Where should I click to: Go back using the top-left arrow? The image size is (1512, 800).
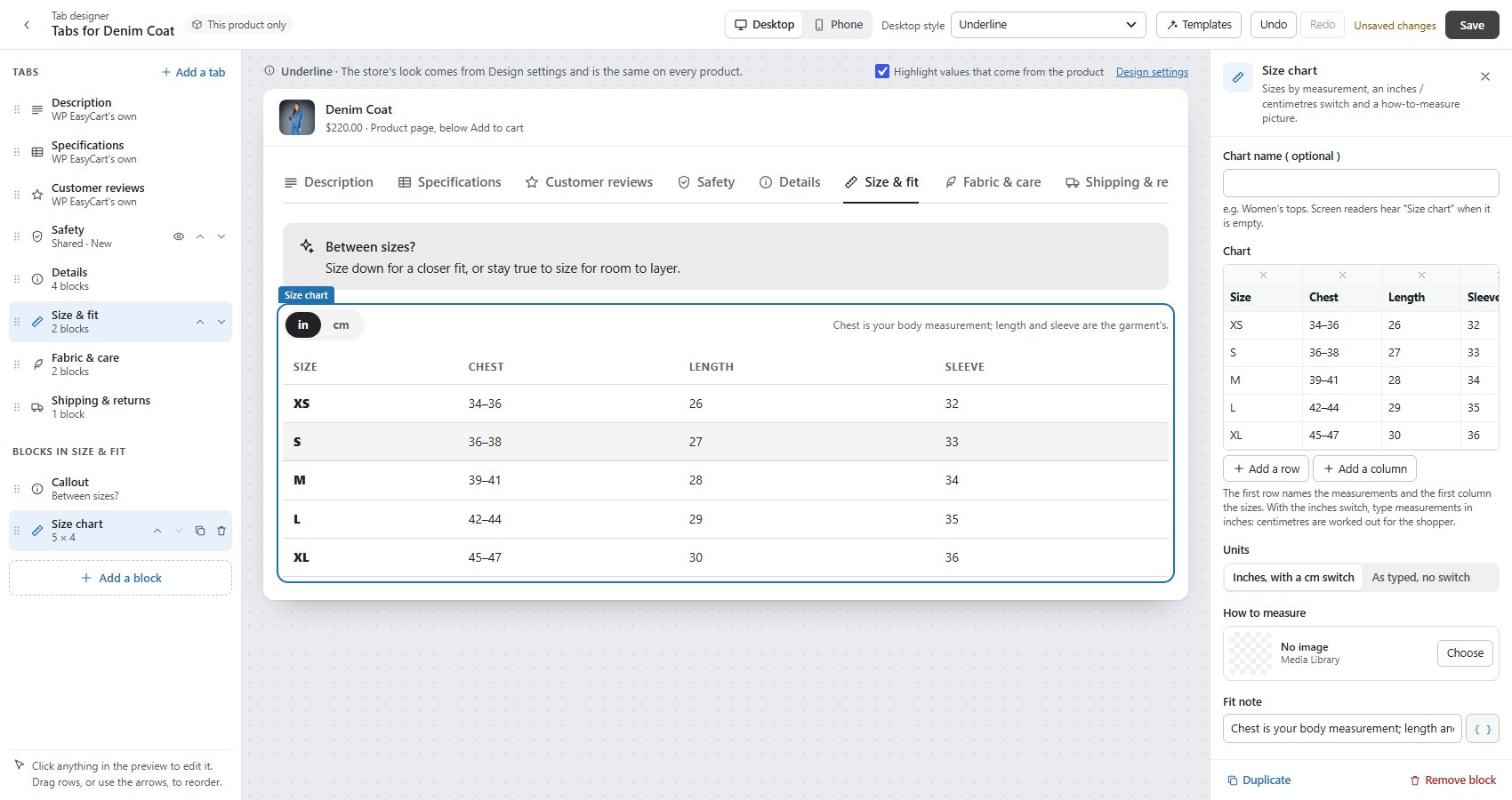pyautogui.click(x=27, y=25)
